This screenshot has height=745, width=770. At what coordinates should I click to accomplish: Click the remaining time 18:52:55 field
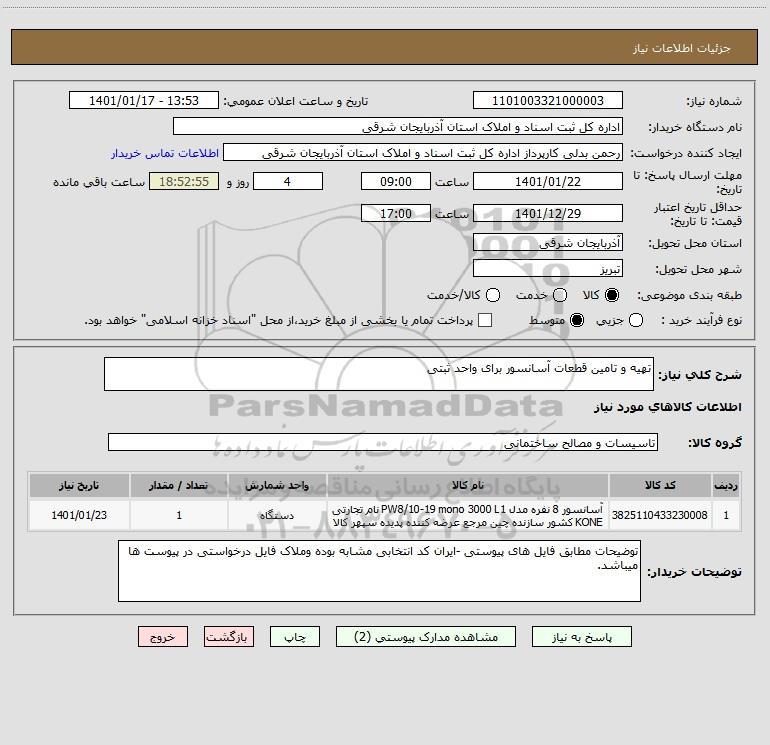[x=184, y=181]
